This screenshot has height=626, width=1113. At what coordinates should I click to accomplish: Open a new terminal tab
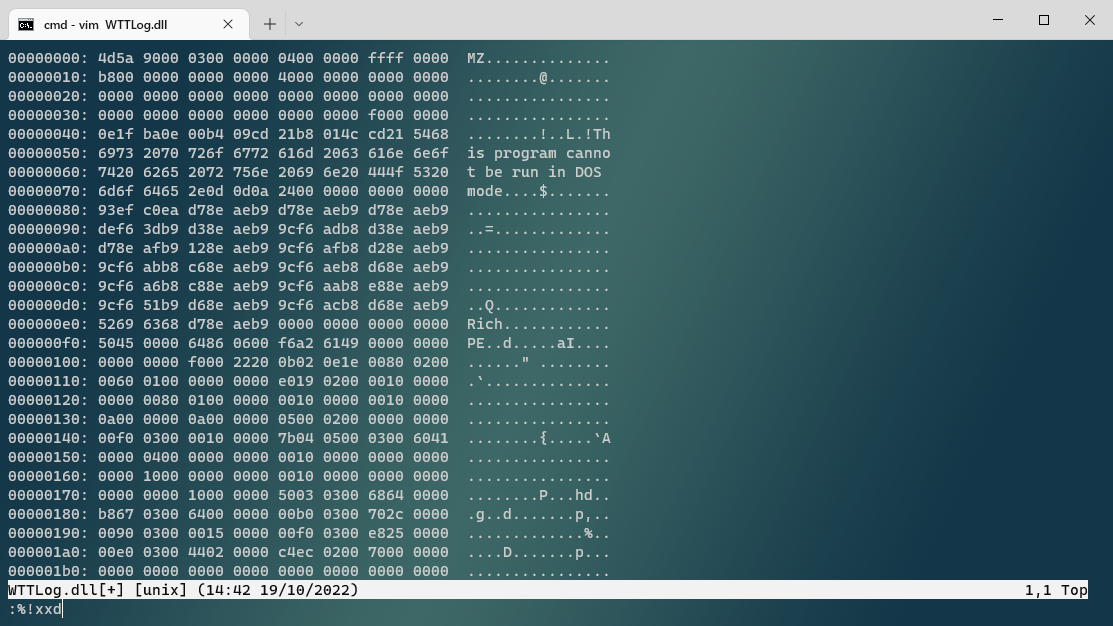(x=270, y=24)
